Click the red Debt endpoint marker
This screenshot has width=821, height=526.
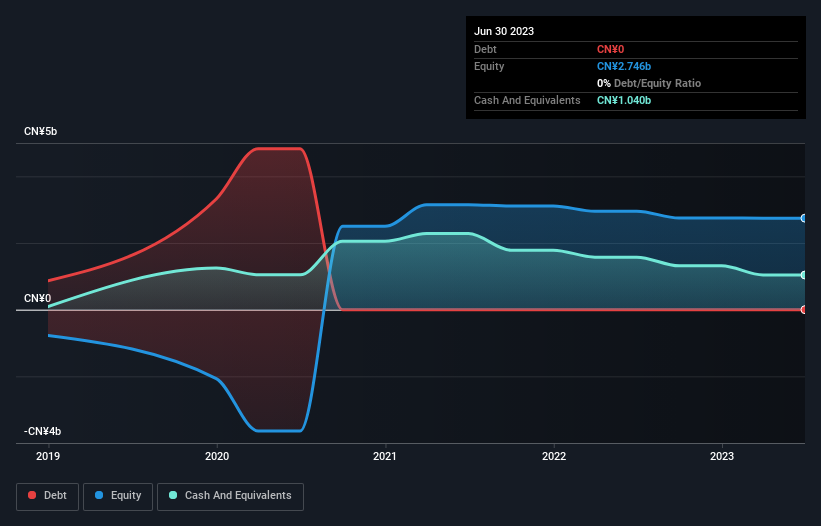click(x=804, y=310)
